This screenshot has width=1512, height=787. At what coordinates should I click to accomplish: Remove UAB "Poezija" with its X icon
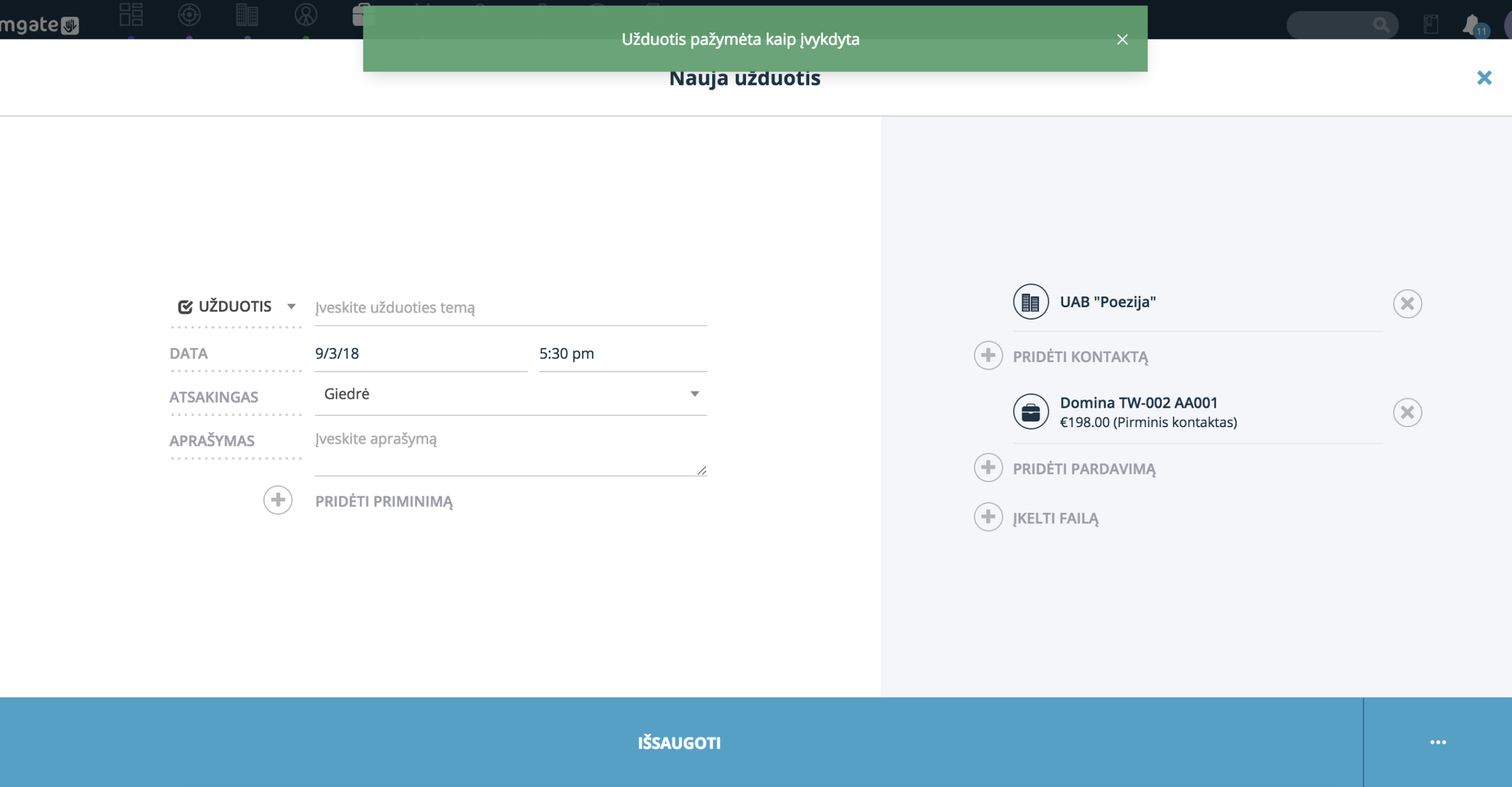pos(1407,304)
